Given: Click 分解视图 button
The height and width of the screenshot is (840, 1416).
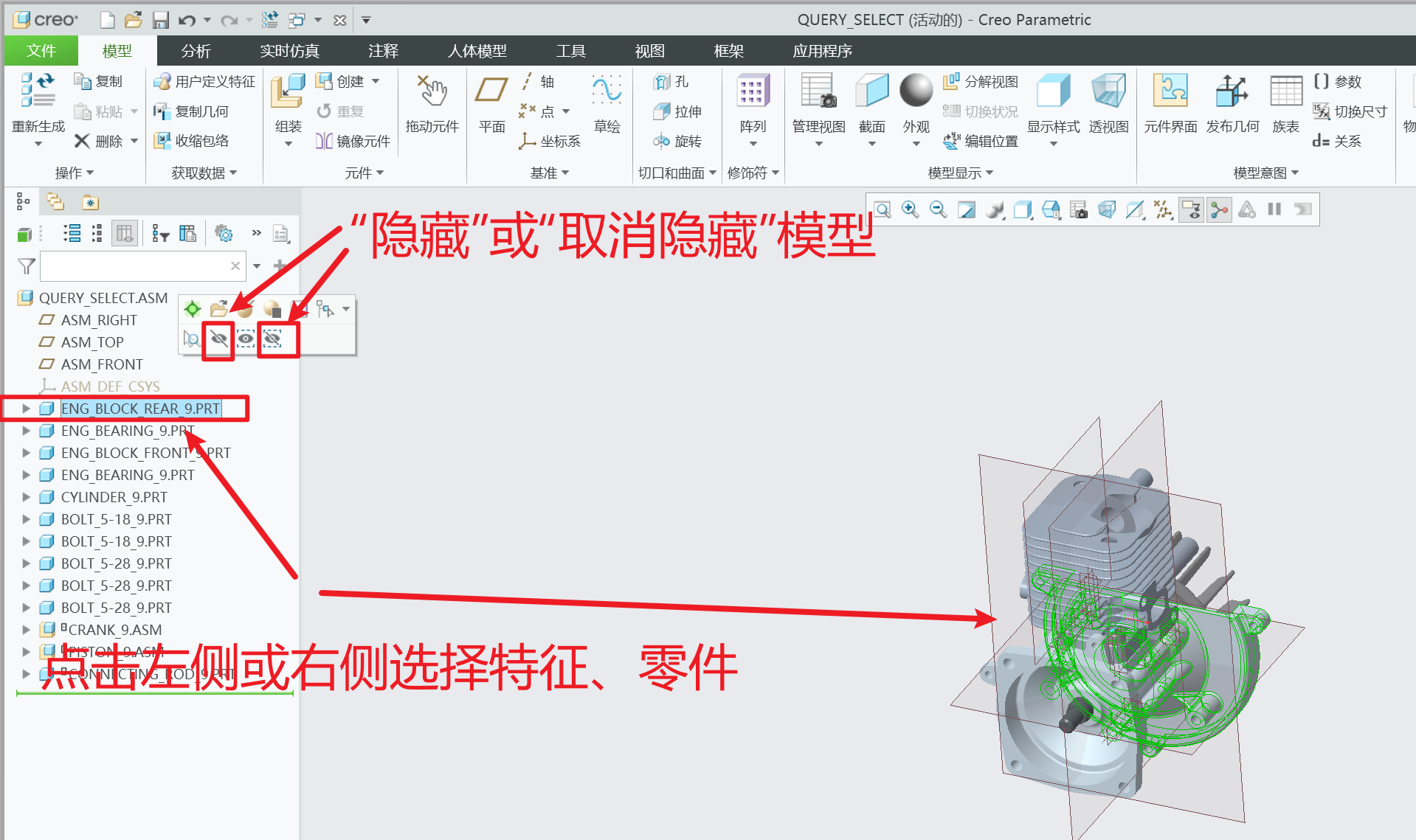Looking at the screenshot, I should 981,81.
